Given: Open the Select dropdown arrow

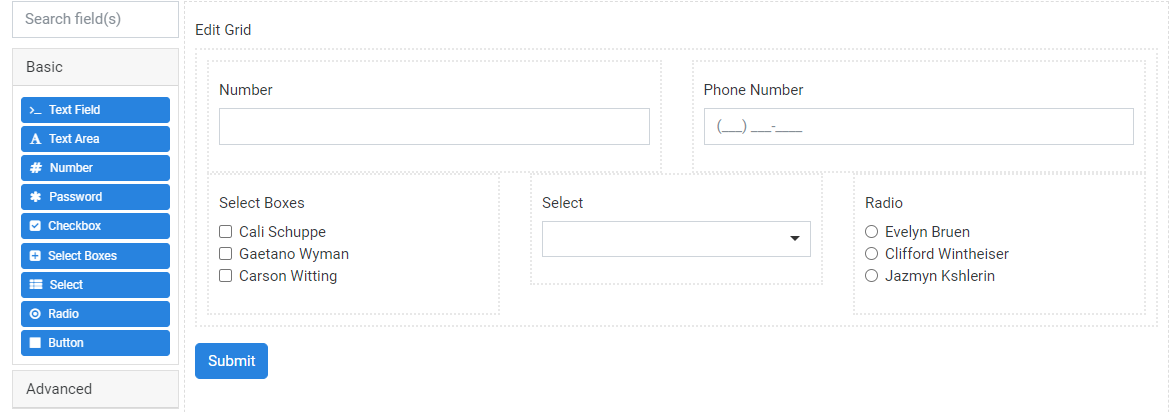Looking at the screenshot, I should pos(795,239).
